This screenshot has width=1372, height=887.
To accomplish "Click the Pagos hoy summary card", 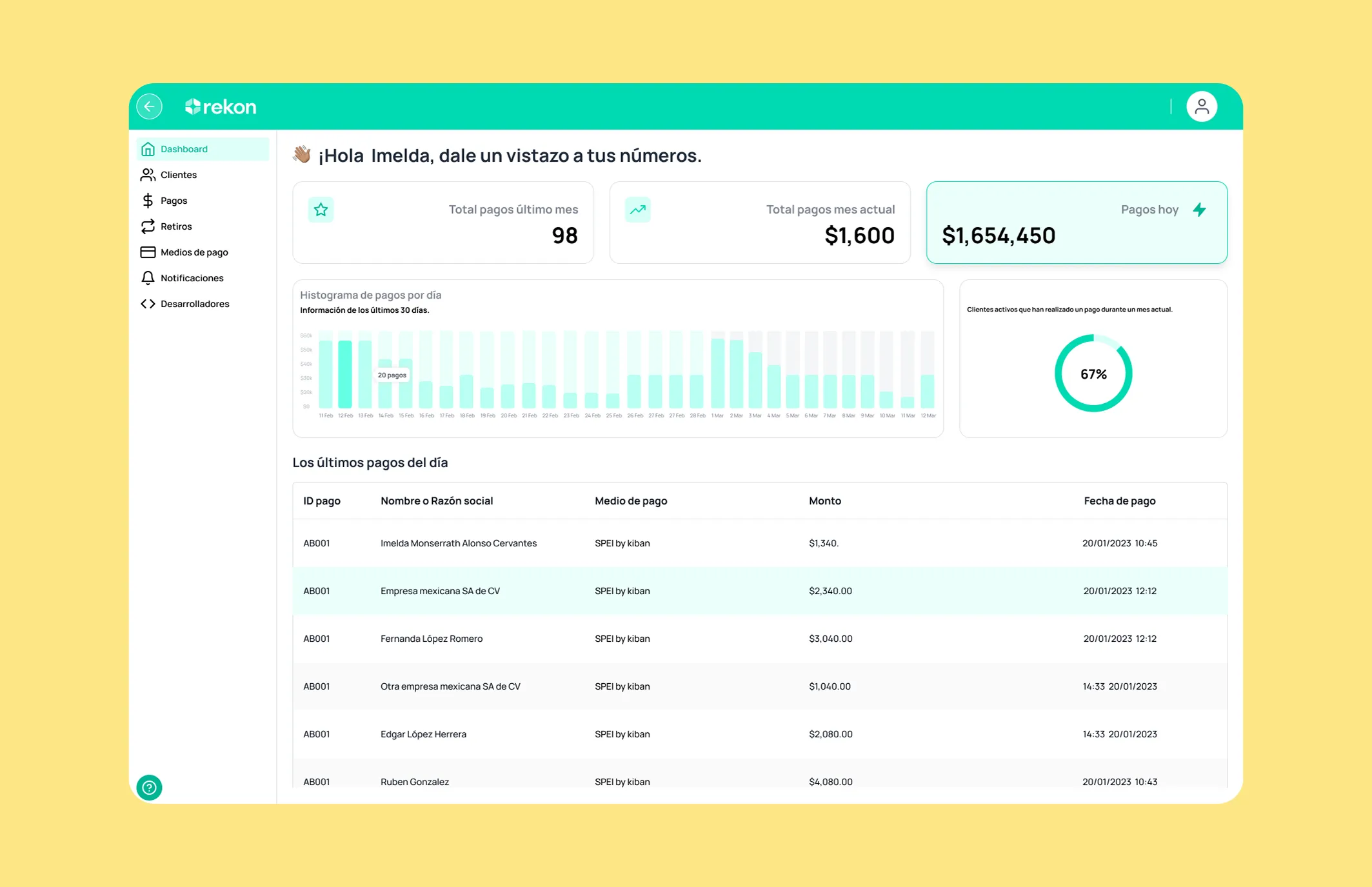I will [x=1077, y=223].
